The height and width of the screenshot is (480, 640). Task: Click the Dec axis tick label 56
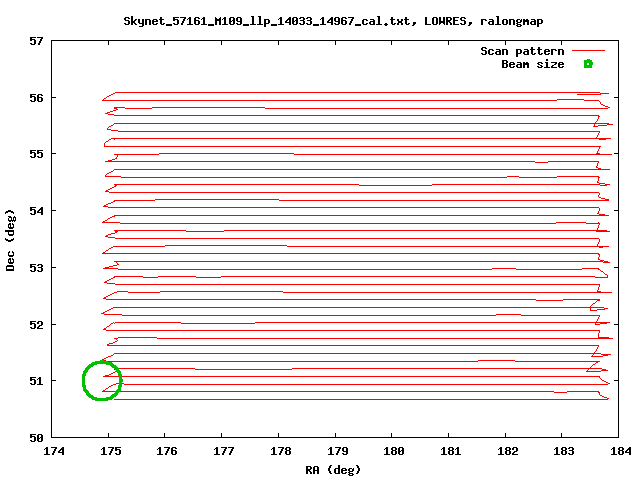point(36,98)
